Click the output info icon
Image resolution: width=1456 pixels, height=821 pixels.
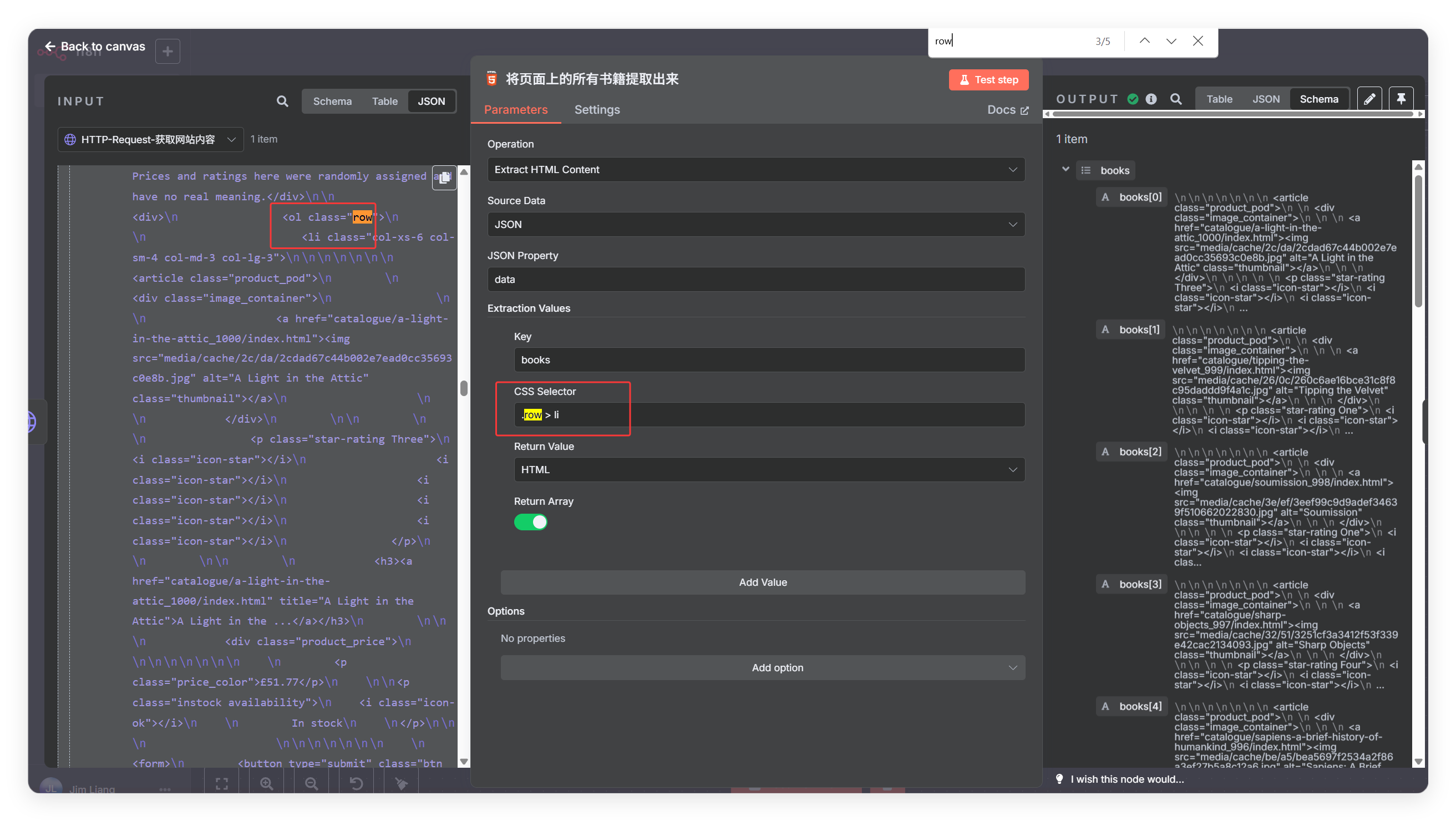(x=1151, y=99)
